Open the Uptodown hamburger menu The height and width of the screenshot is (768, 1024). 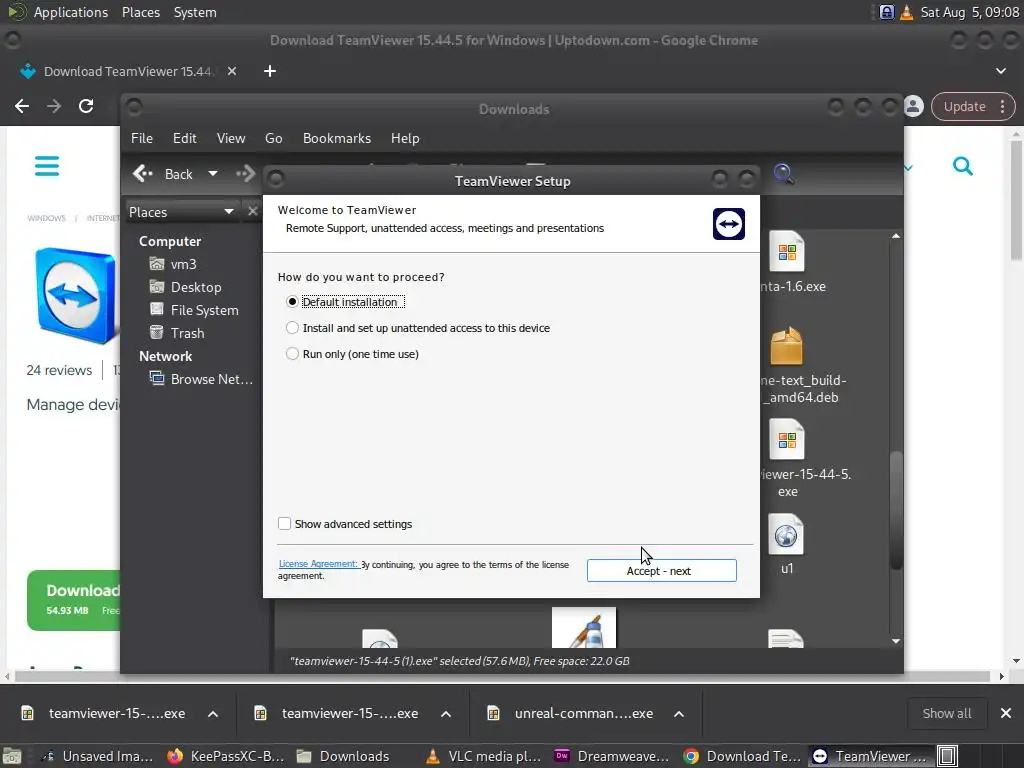coord(47,166)
